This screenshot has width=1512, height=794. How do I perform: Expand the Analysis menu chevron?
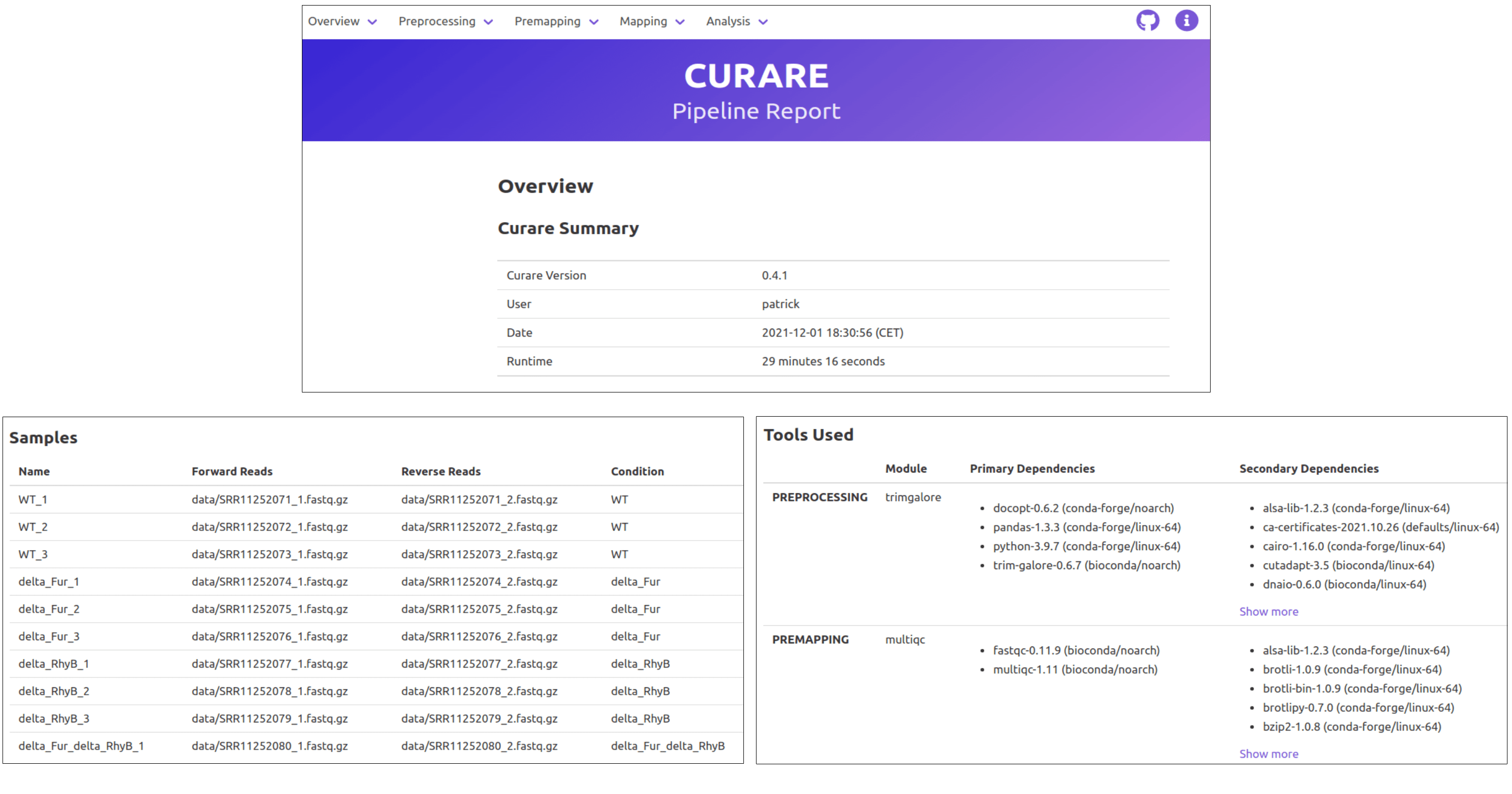tap(763, 22)
